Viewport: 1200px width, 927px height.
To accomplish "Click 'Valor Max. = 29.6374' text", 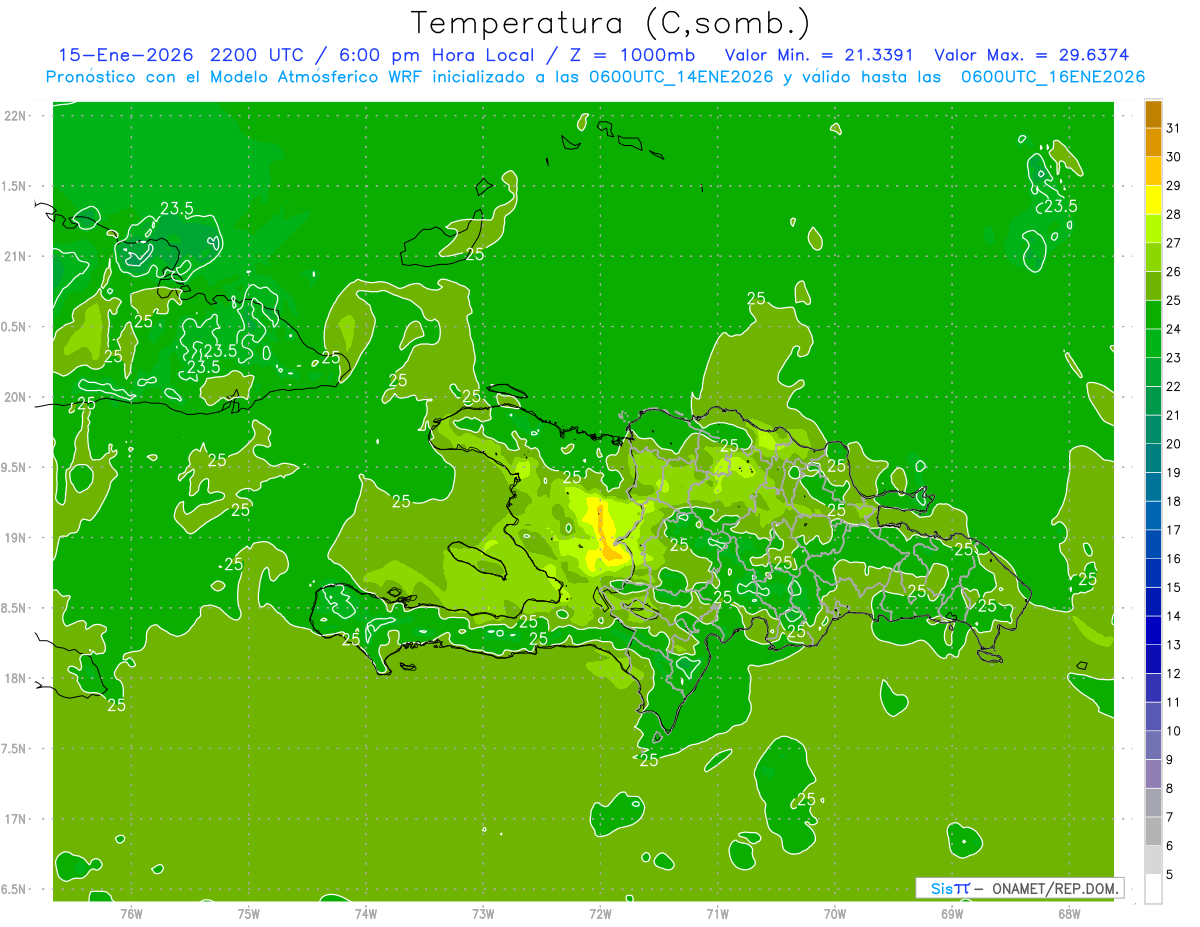I will click(1030, 55).
